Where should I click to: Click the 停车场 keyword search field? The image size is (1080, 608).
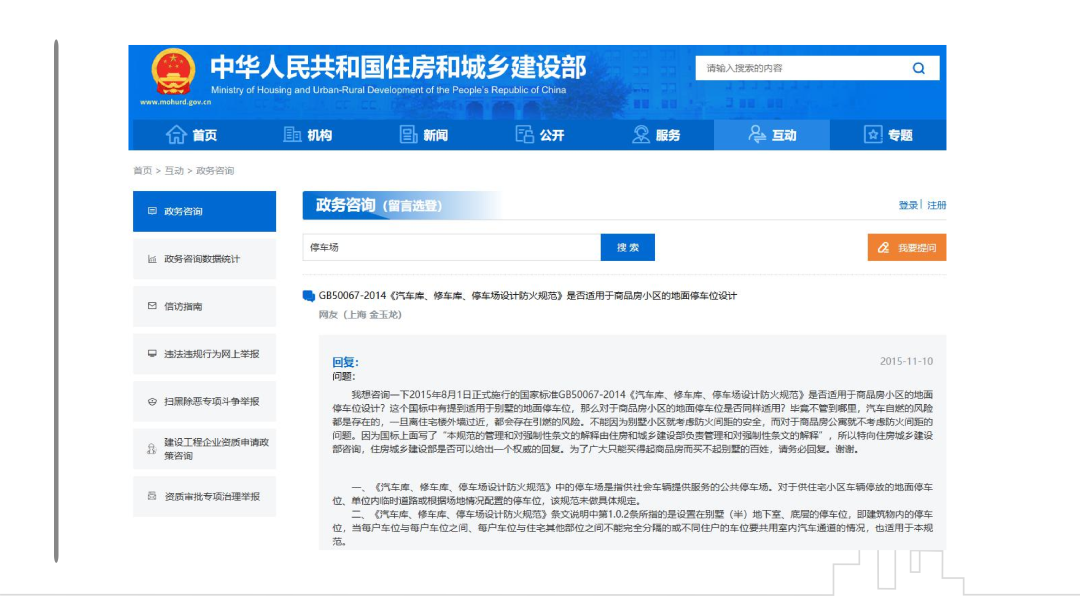point(451,247)
